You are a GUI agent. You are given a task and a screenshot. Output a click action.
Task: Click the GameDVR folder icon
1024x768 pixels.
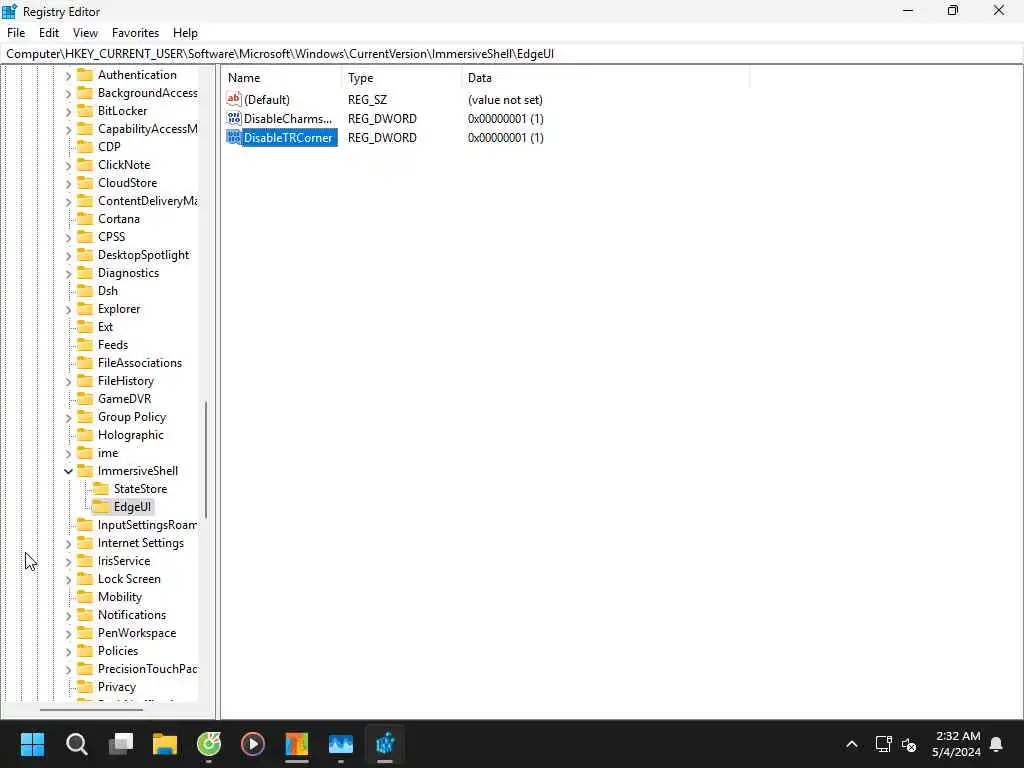click(85, 398)
